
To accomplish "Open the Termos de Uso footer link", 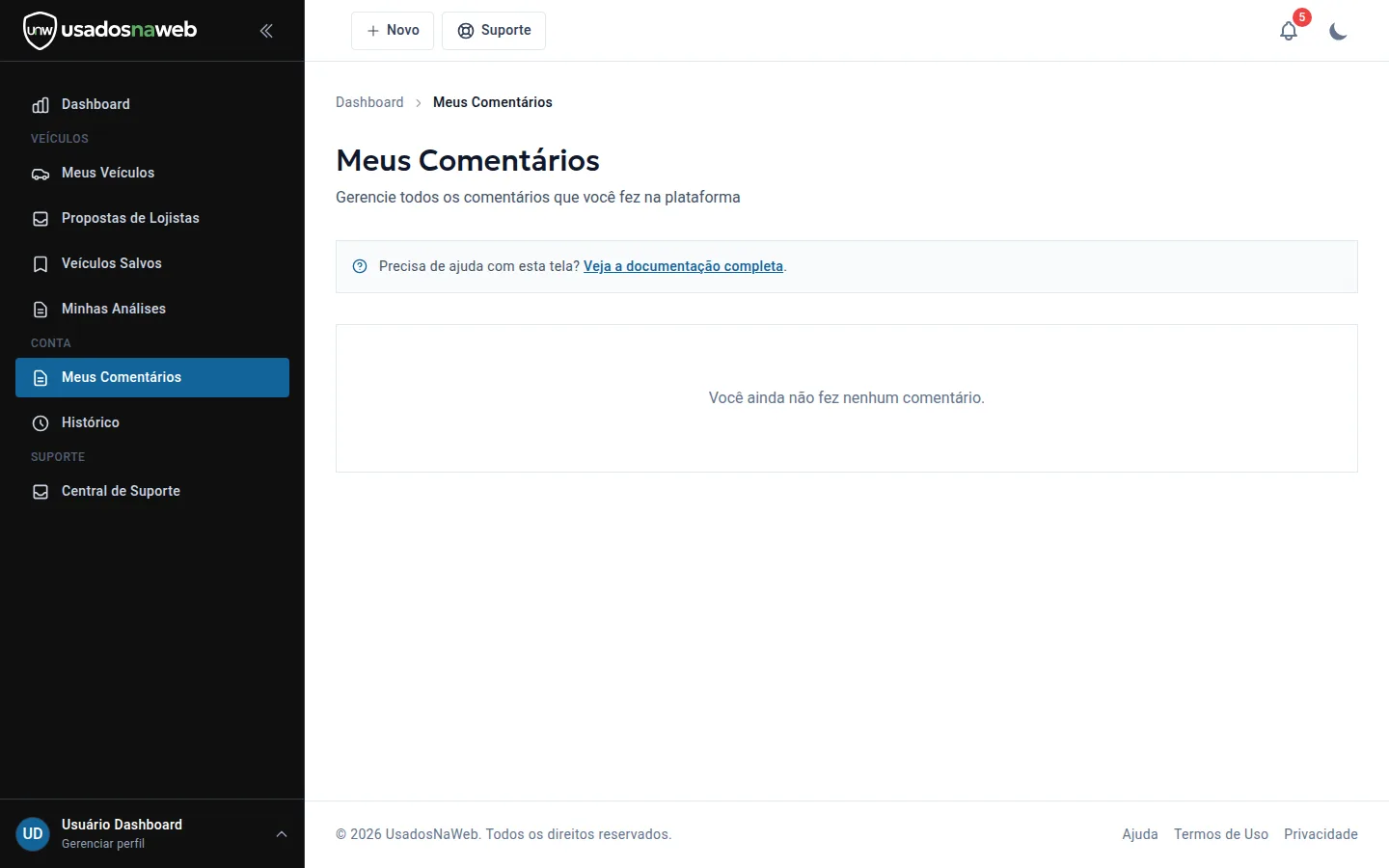I will (x=1221, y=834).
